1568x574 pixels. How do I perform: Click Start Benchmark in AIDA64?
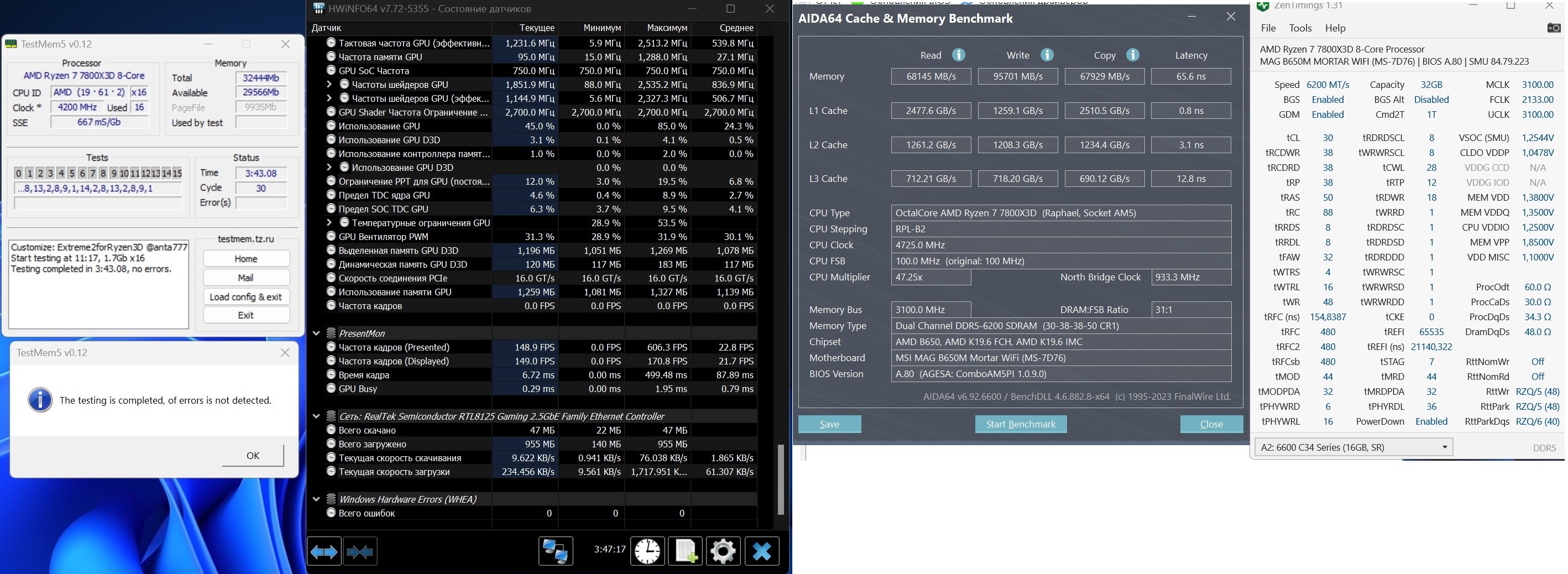click(x=1021, y=424)
